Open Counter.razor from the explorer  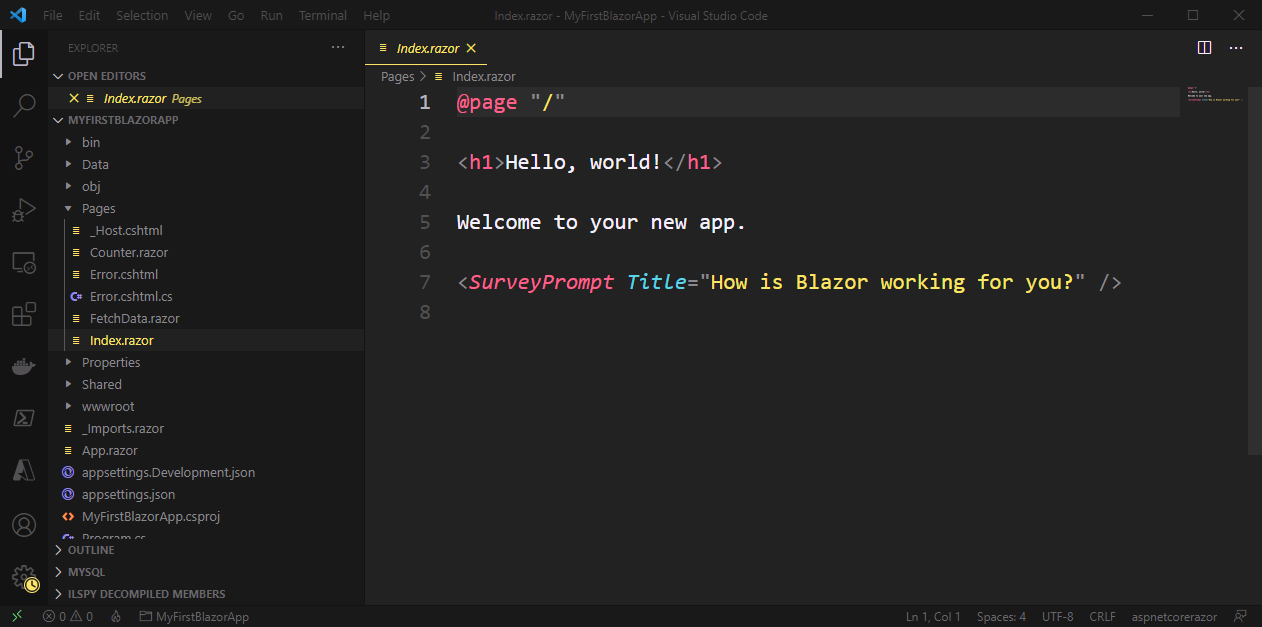click(x=127, y=252)
